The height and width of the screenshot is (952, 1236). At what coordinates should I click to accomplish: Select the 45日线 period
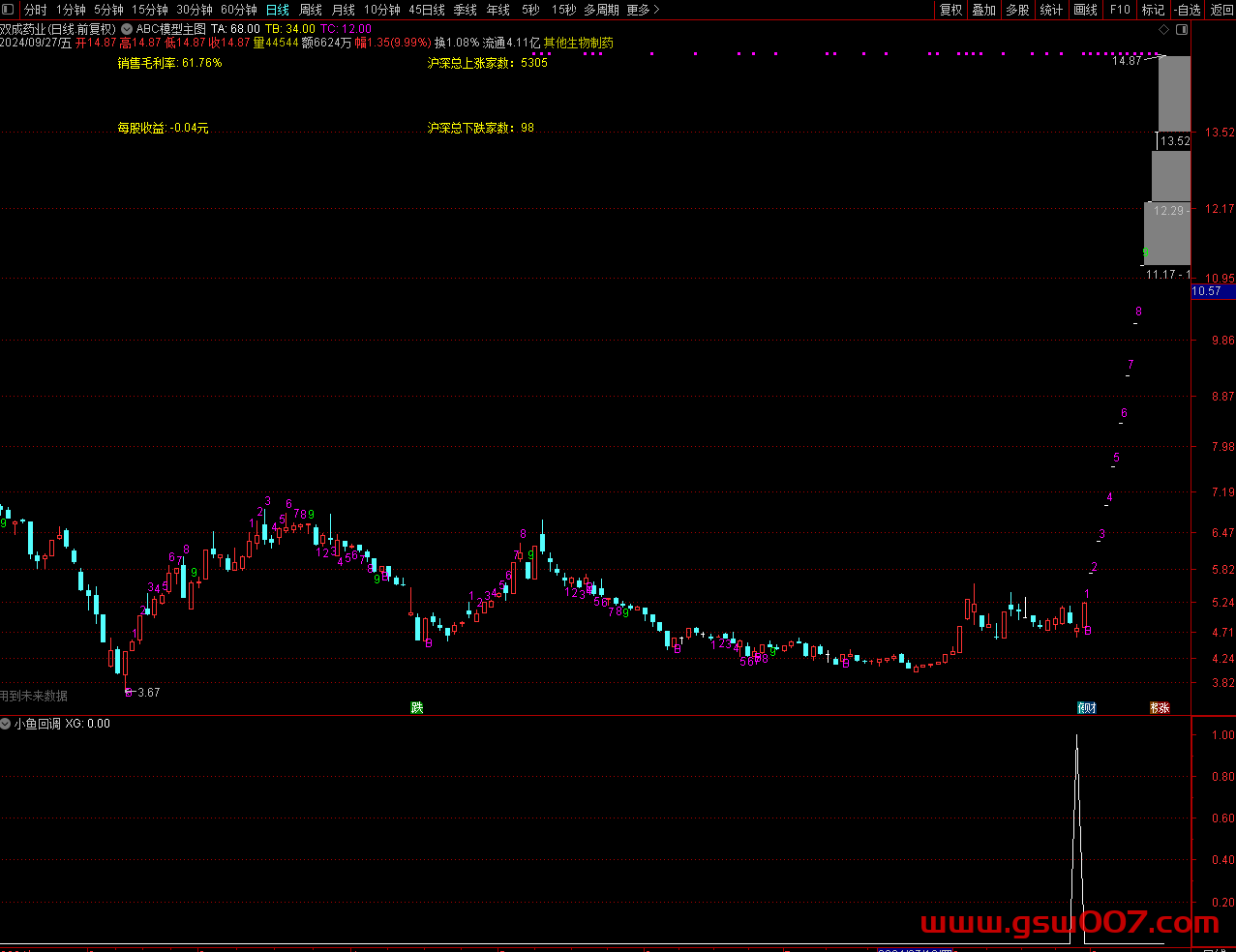(427, 10)
